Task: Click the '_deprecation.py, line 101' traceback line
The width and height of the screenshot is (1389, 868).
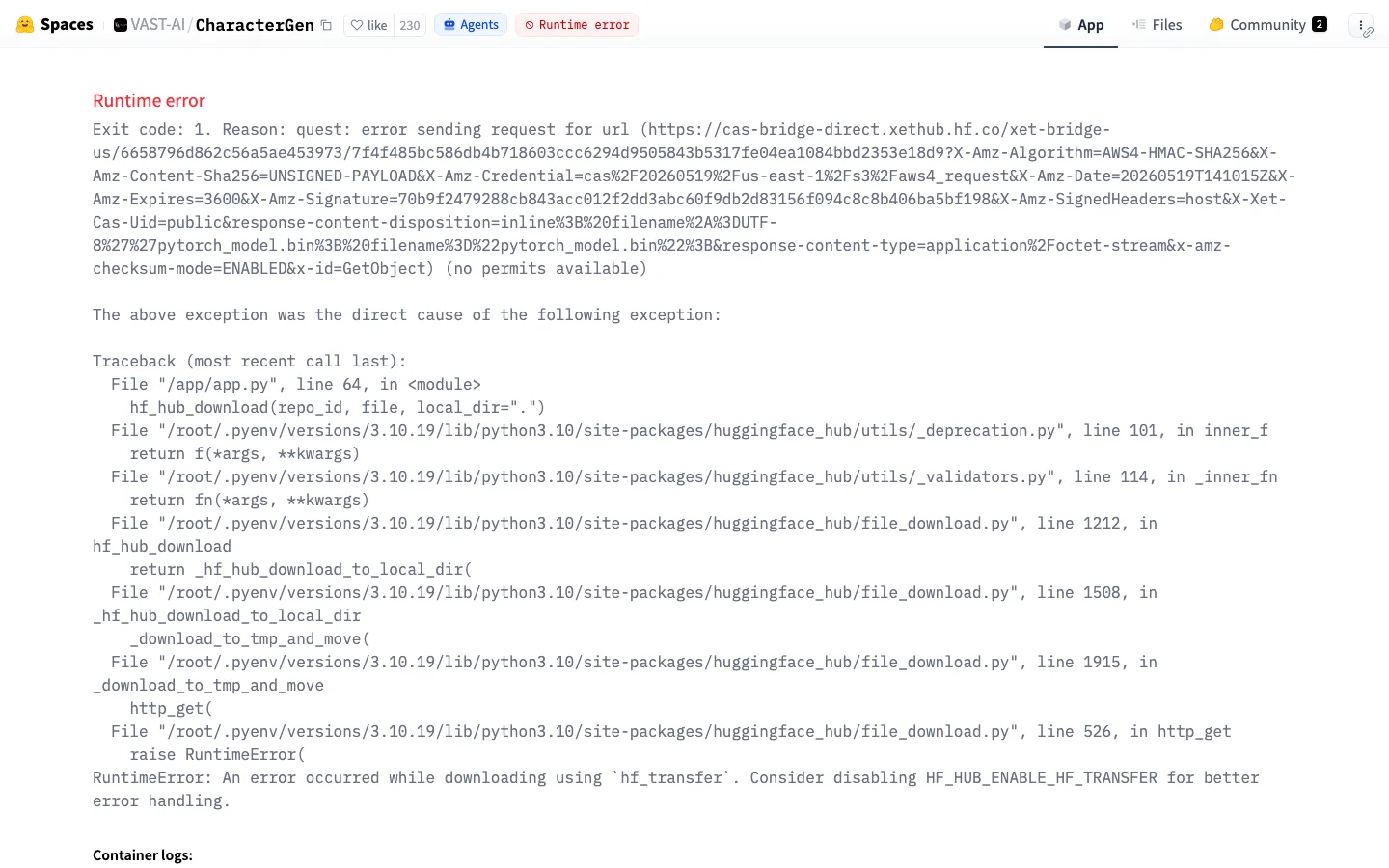Action: 690,430
